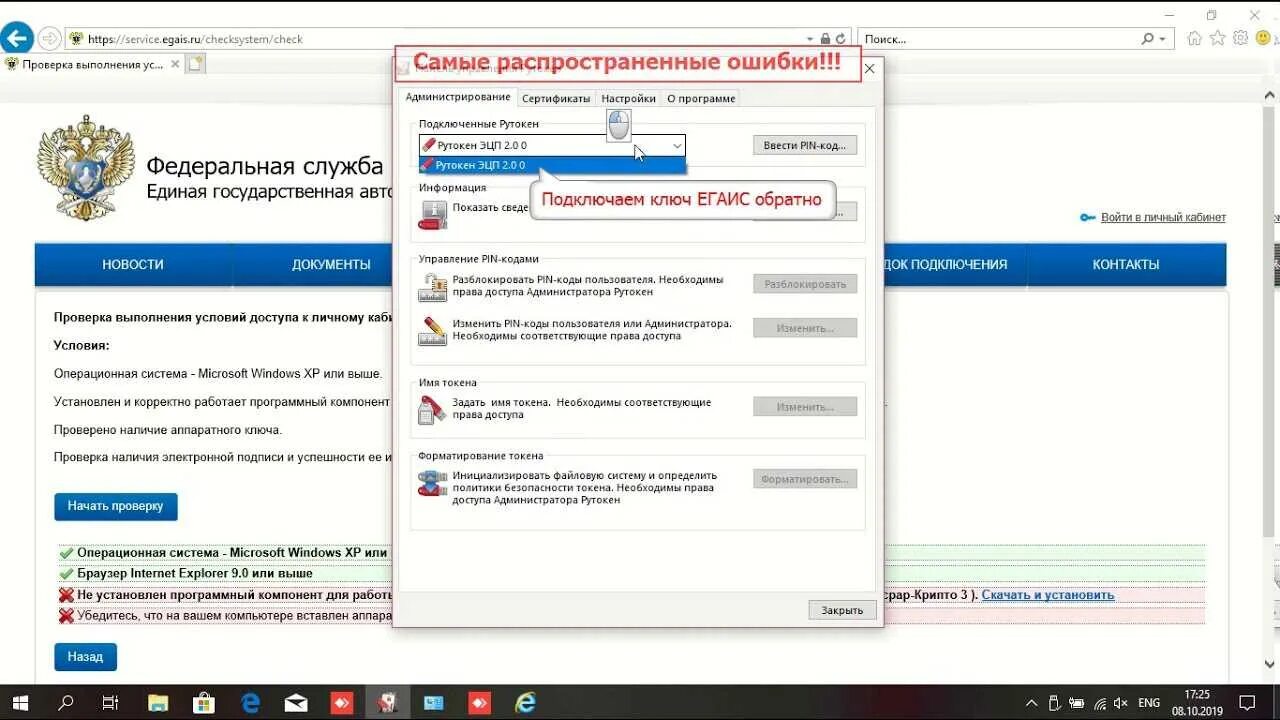Image resolution: width=1280 pixels, height=720 pixels.
Task: Click the Закрыть button in the dialog
Action: pos(842,610)
